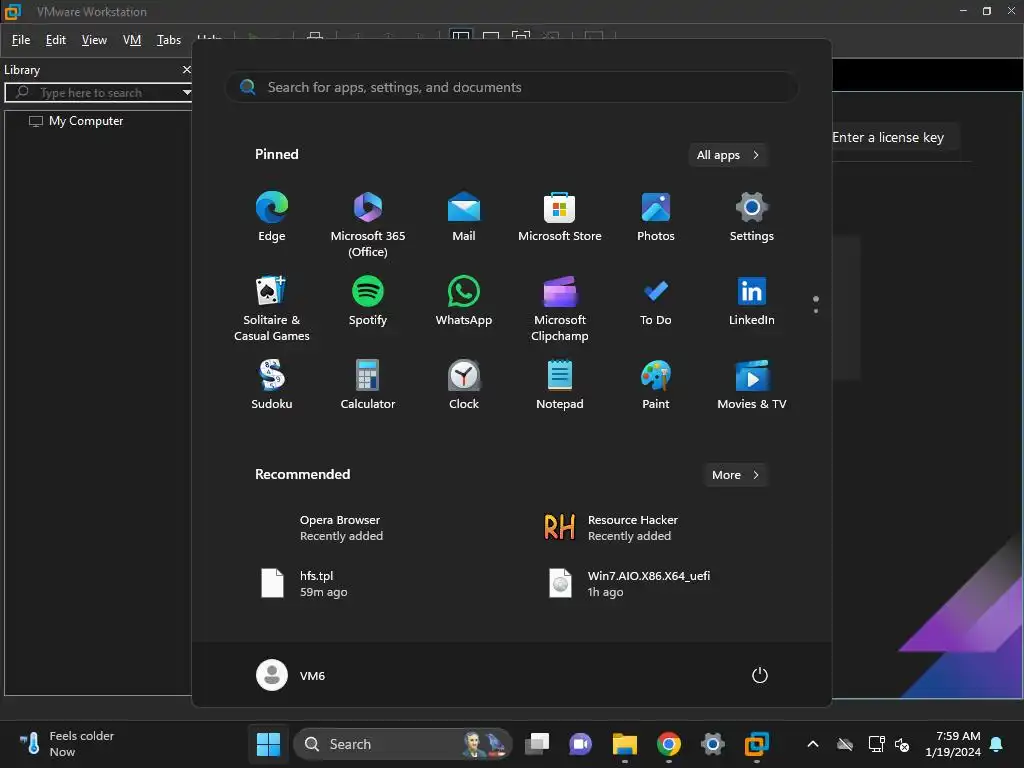Click taskbar Search box
1024x768 pixels.
pyautogui.click(x=404, y=744)
